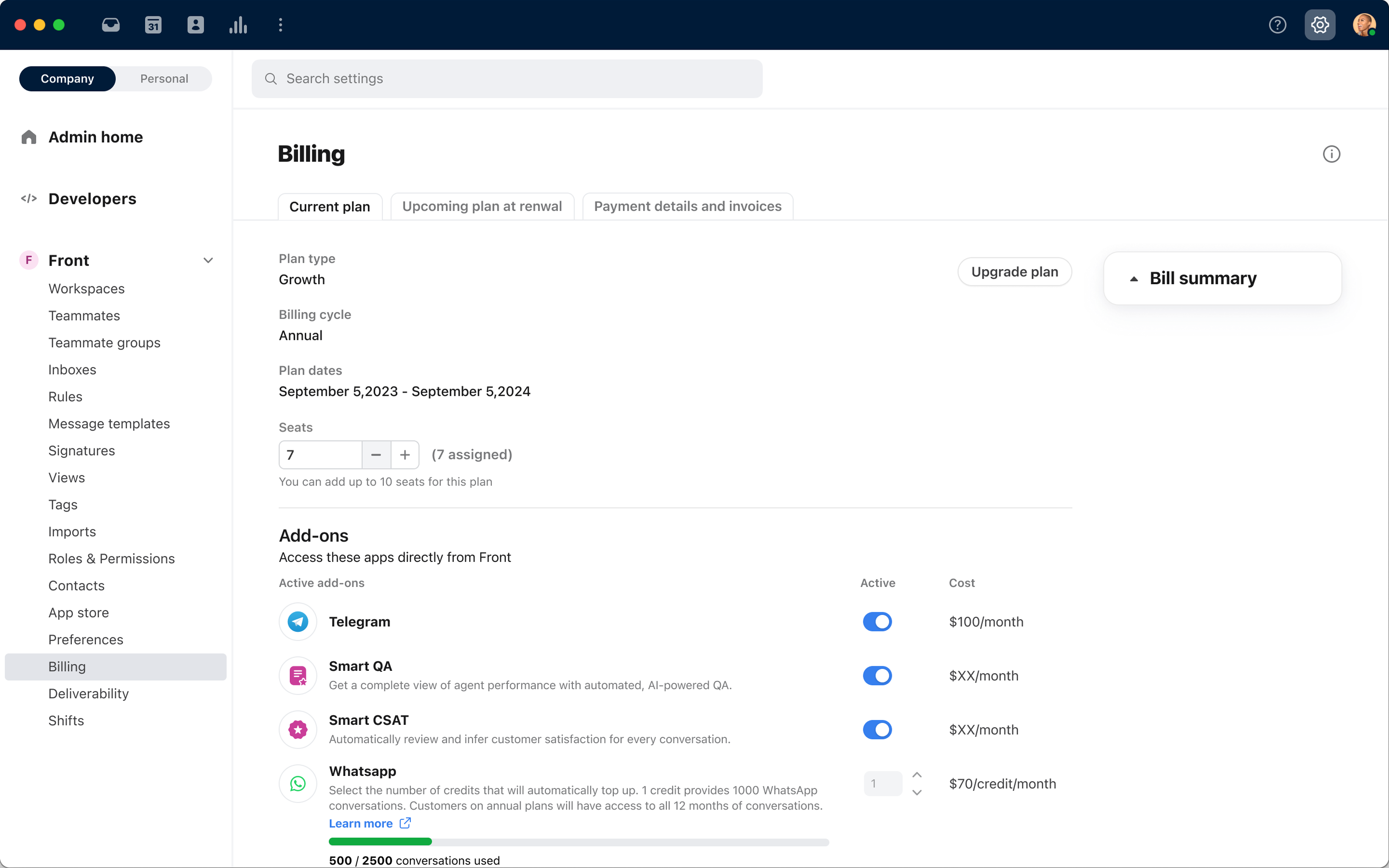Click the Front workspace F badge
The image size is (1389, 868).
click(29, 260)
